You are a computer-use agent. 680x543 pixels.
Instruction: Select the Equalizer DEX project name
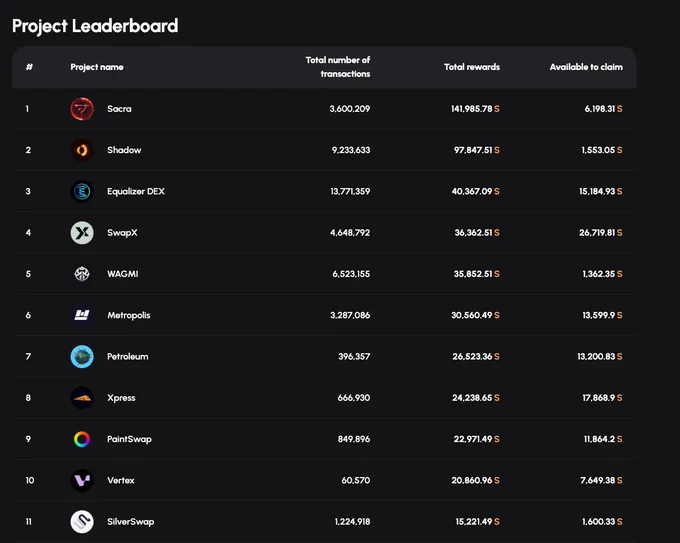(x=136, y=191)
